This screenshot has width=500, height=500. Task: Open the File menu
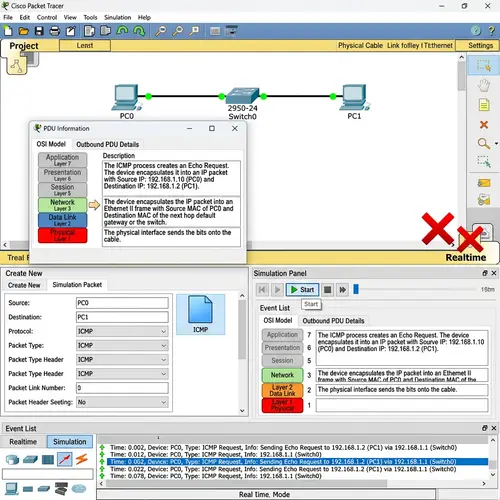(x=8, y=17)
